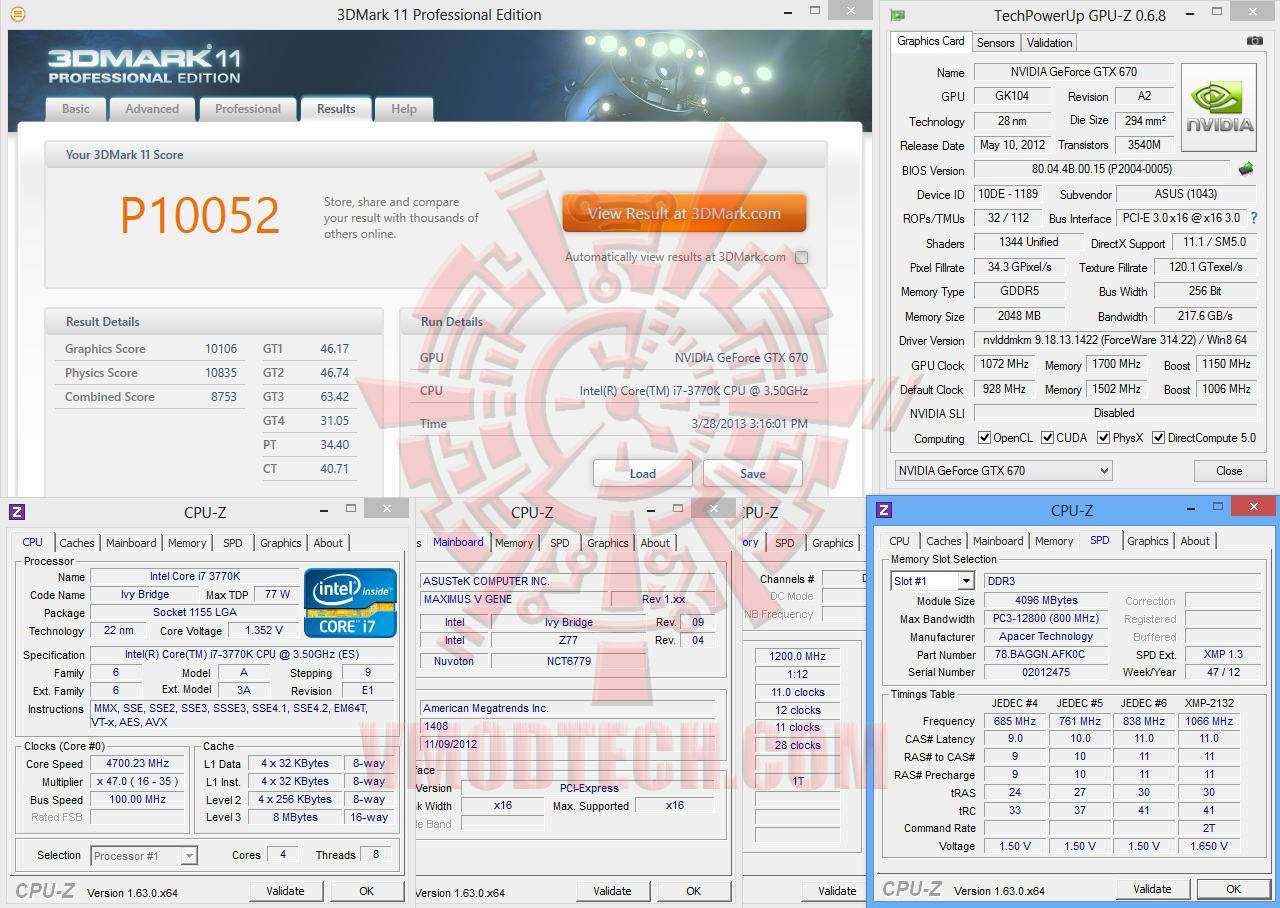Viewport: 1280px width, 908px height.
Task: Switch to the Basic tab in 3DMark
Action: click(x=76, y=109)
